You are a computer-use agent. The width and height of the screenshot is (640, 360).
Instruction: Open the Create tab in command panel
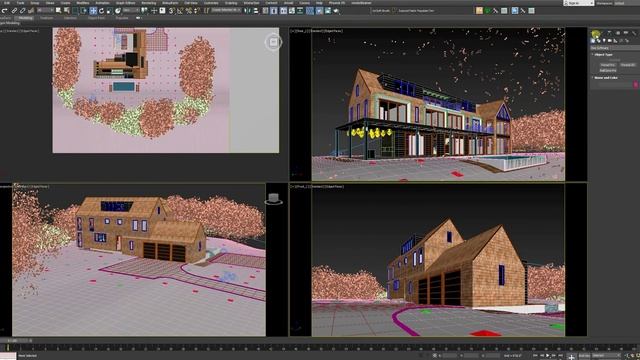(x=596, y=33)
